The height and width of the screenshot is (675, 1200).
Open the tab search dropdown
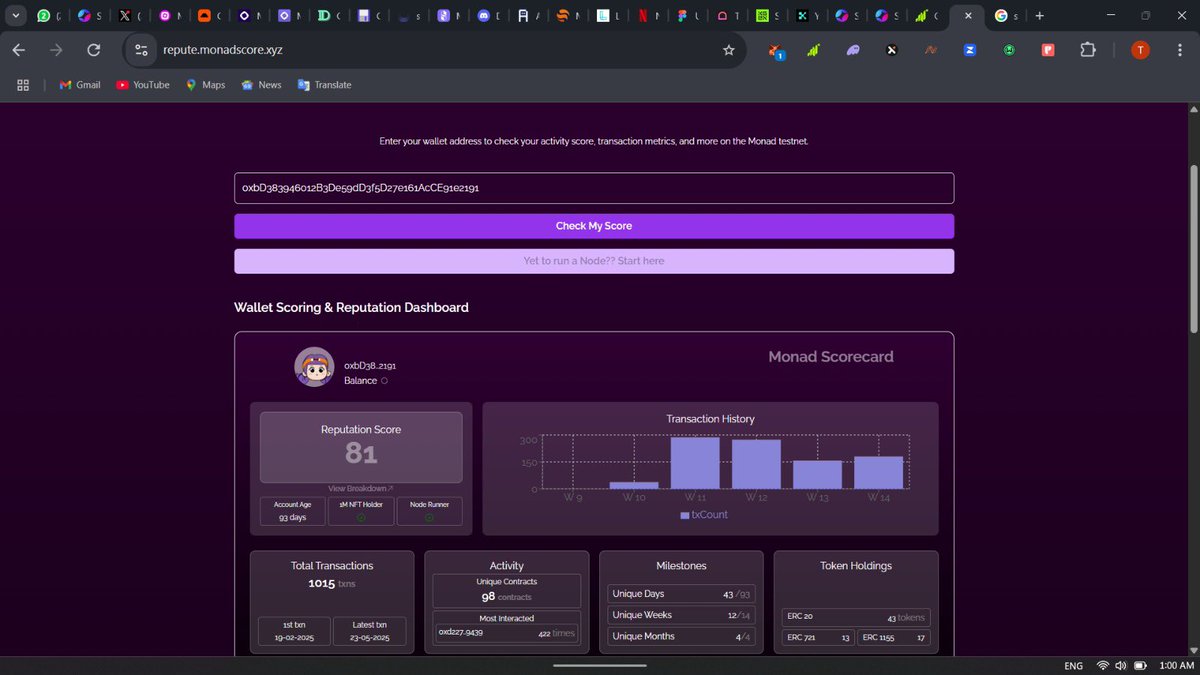(x=15, y=16)
